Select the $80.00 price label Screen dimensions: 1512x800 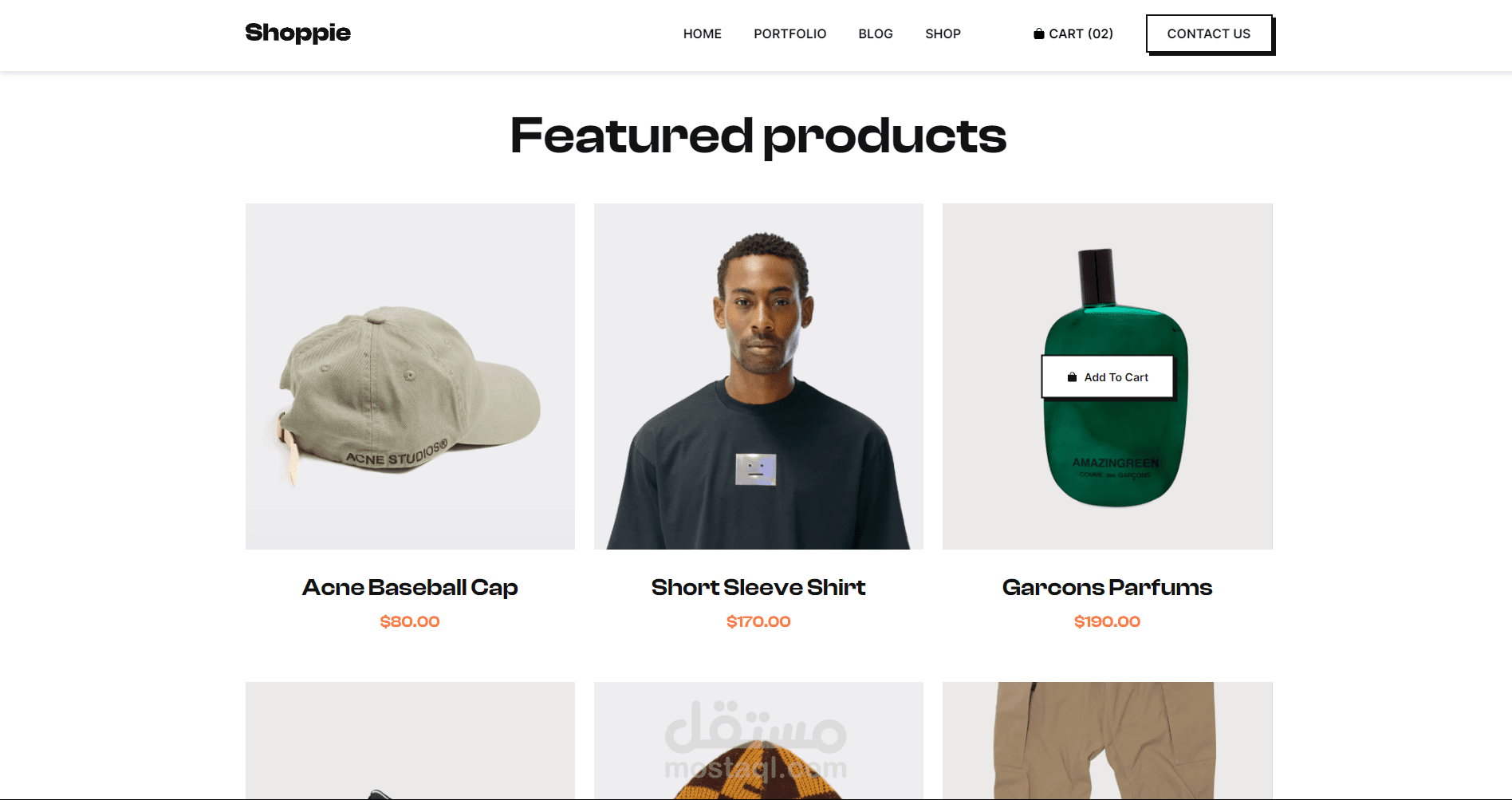click(x=410, y=621)
